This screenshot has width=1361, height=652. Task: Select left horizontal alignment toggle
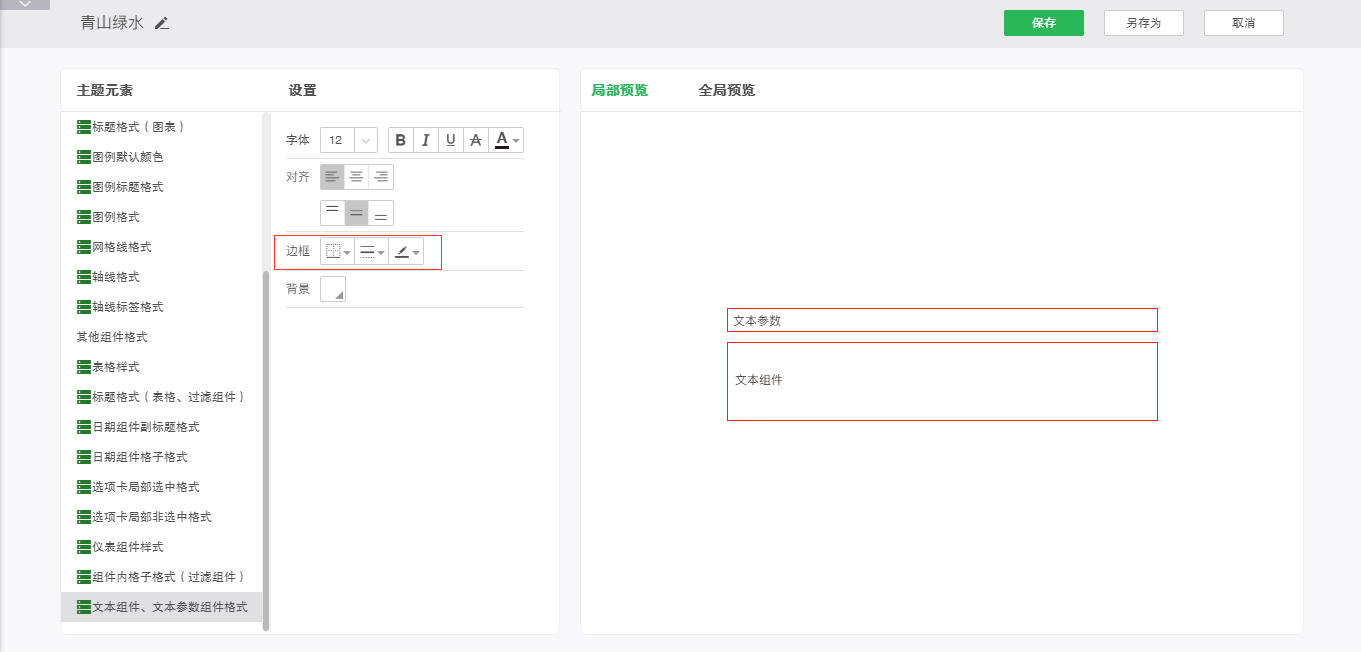(x=332, y=177)
